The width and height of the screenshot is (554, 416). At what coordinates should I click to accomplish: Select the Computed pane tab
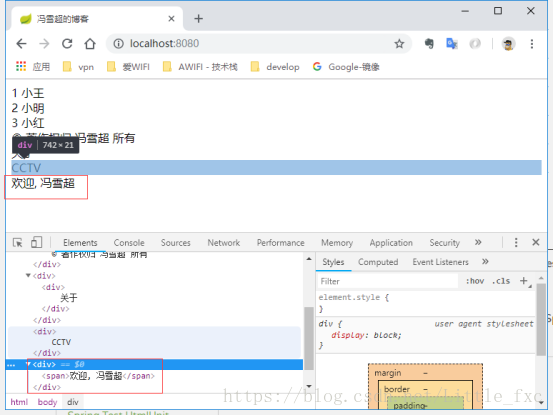(x=378, y=262)
